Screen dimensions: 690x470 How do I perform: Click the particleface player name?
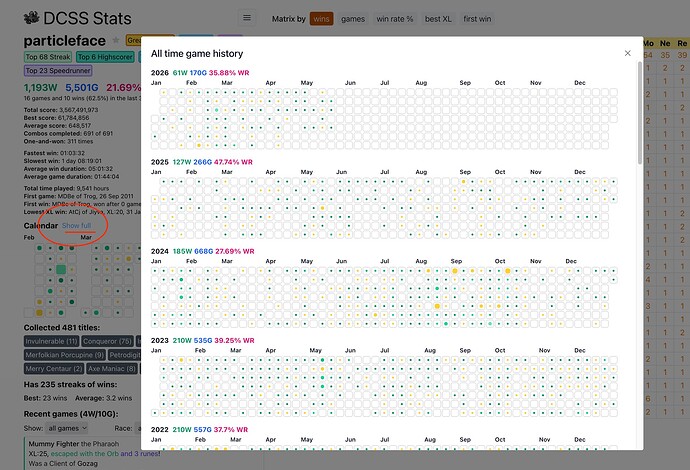click(x=65, y=41)
